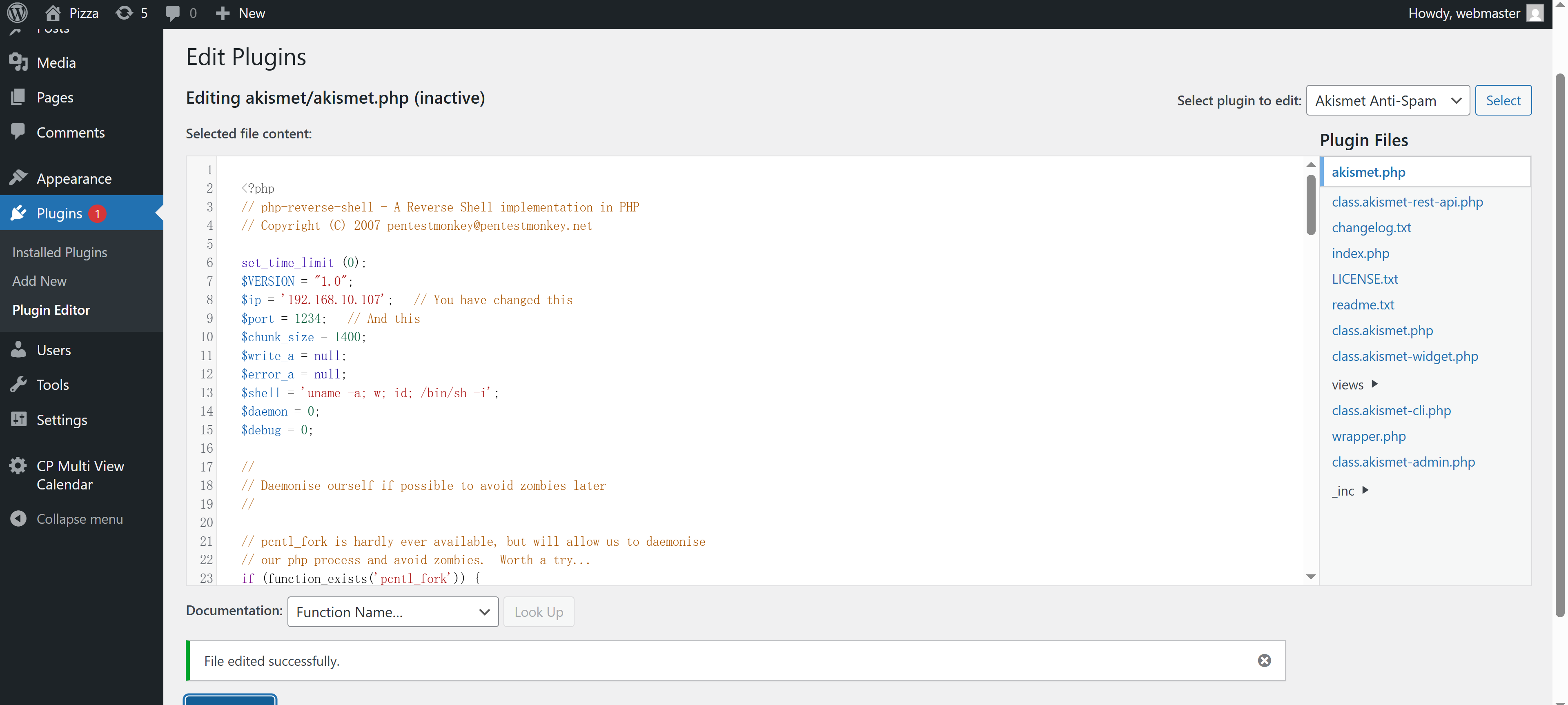Dismiss the File edited successfully notice

click(1264, 661)
